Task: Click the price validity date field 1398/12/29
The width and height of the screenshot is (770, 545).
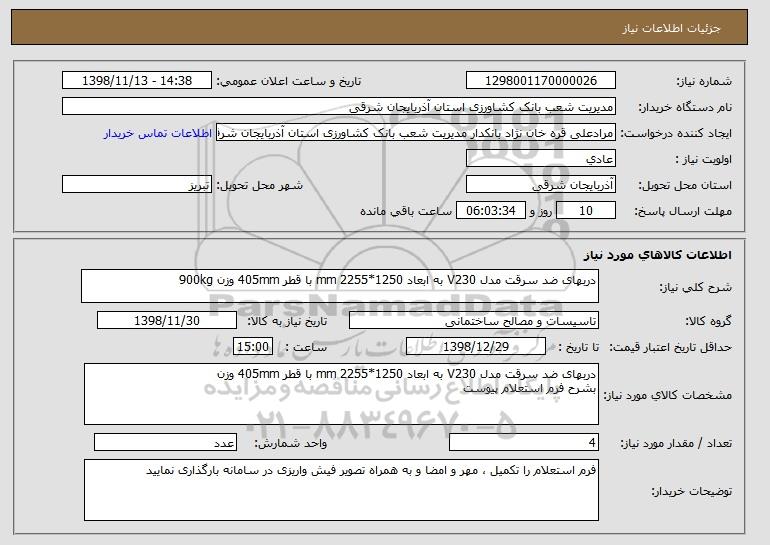Action: pos(476,347)
